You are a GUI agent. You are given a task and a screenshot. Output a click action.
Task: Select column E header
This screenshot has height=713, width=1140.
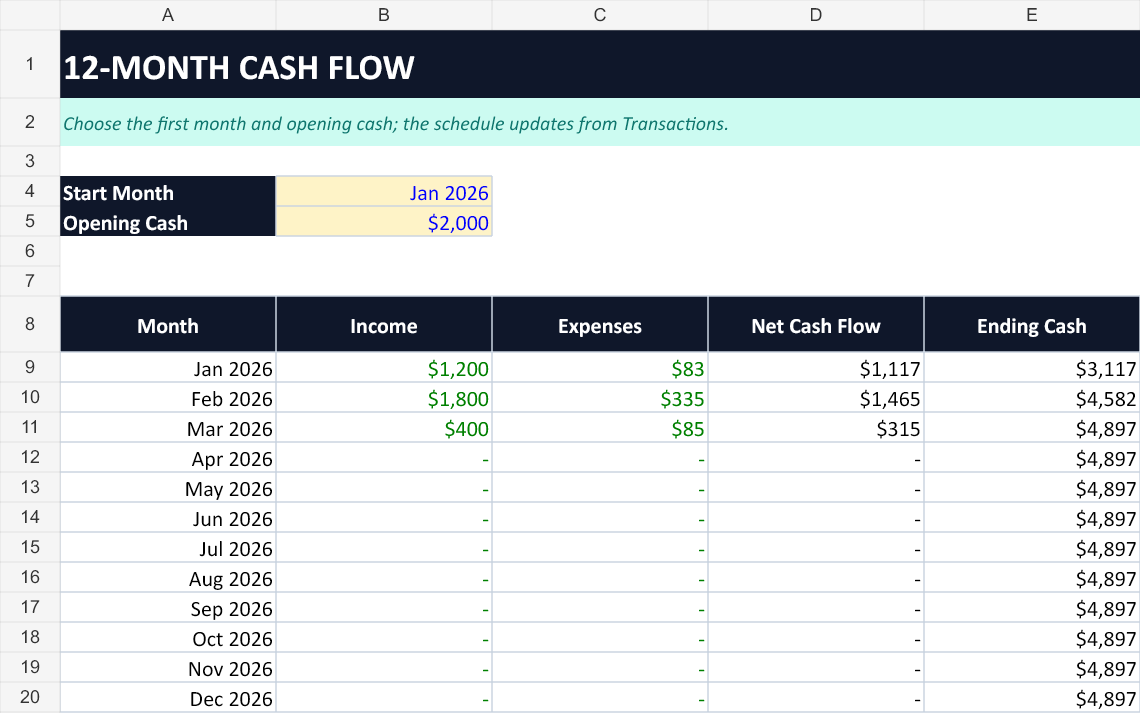click(1032, 15)
